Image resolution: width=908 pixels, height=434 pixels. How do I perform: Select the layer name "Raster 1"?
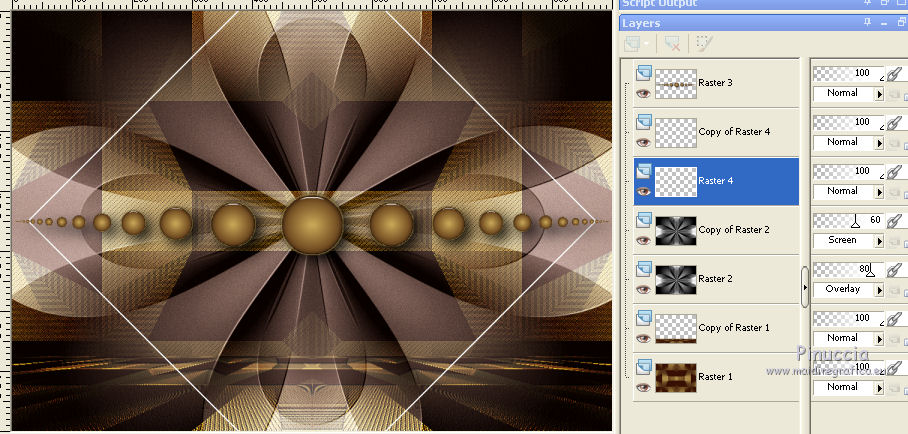click(x=715, y=377)
